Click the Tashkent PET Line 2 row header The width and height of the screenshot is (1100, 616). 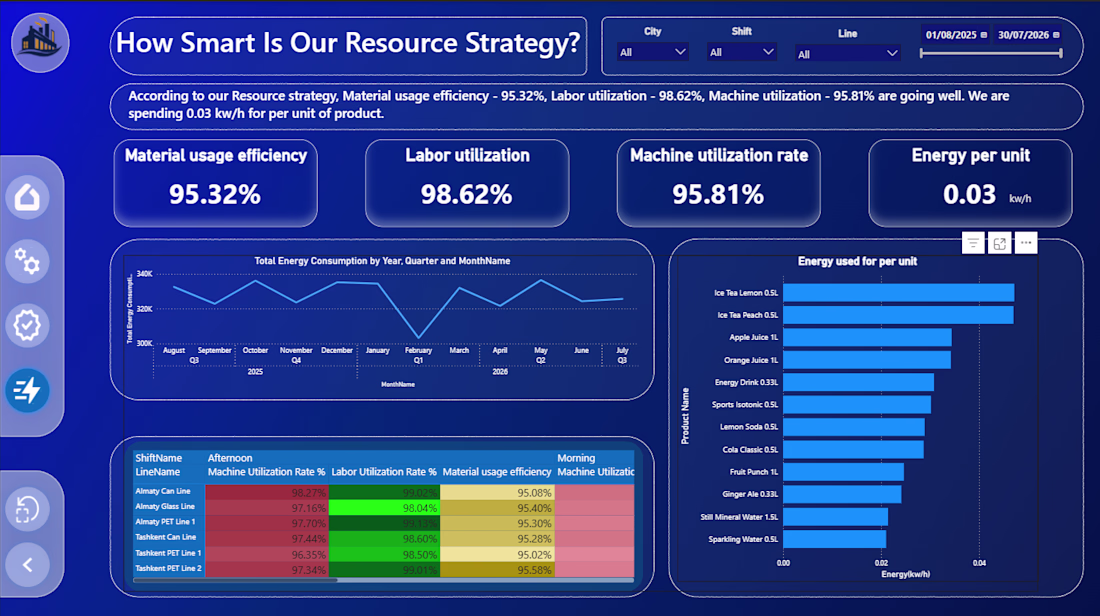click(168, 568)
